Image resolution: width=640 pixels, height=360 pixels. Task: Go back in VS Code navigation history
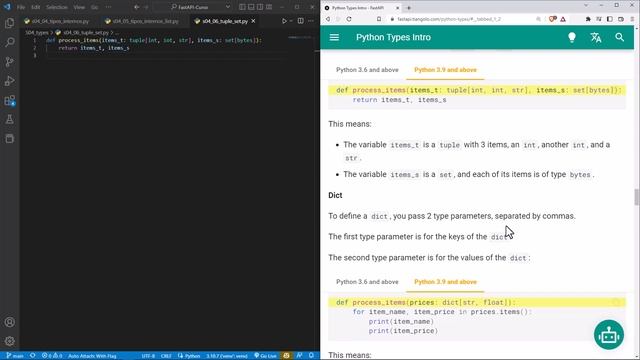coord(137,7)
